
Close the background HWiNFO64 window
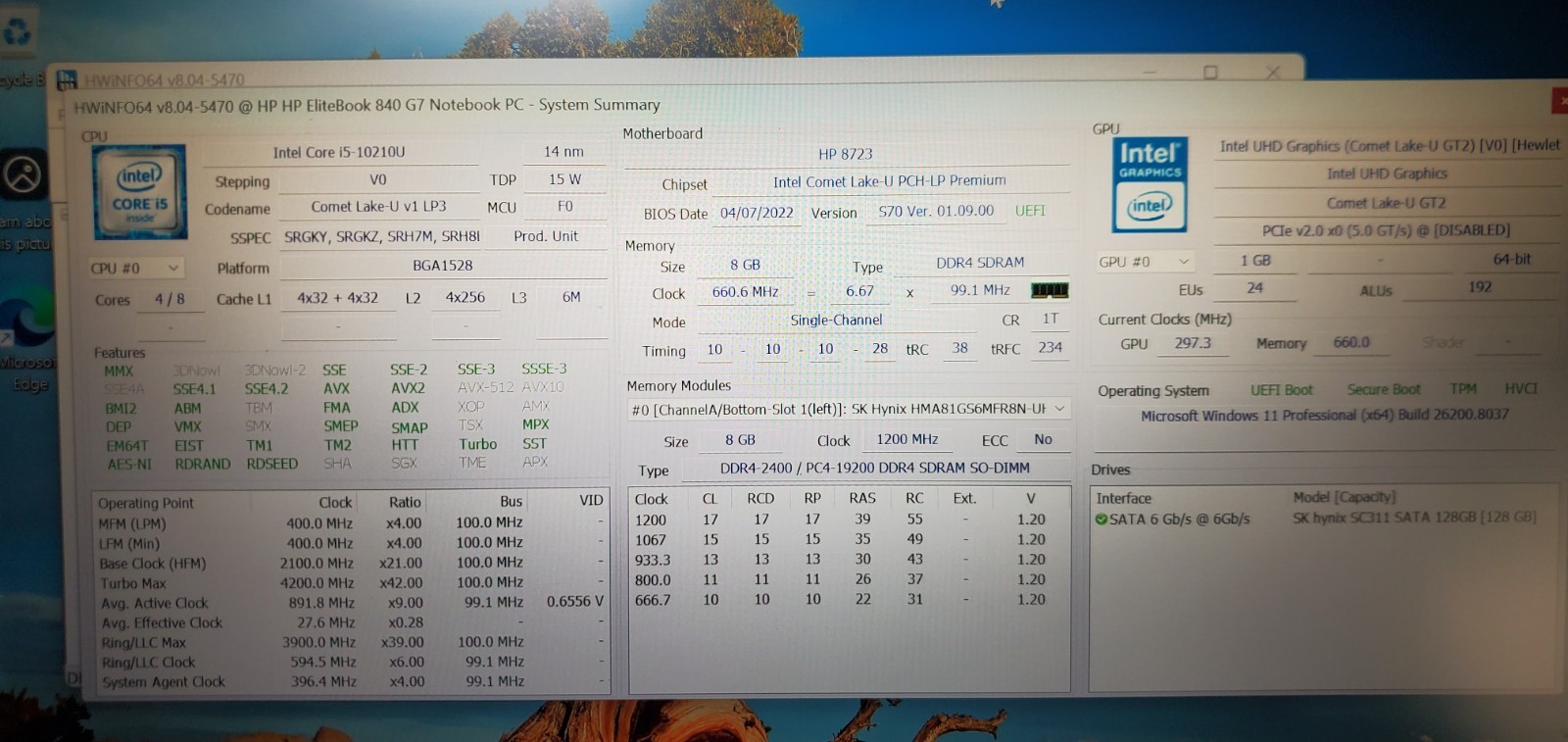(x=1272, y=73)
